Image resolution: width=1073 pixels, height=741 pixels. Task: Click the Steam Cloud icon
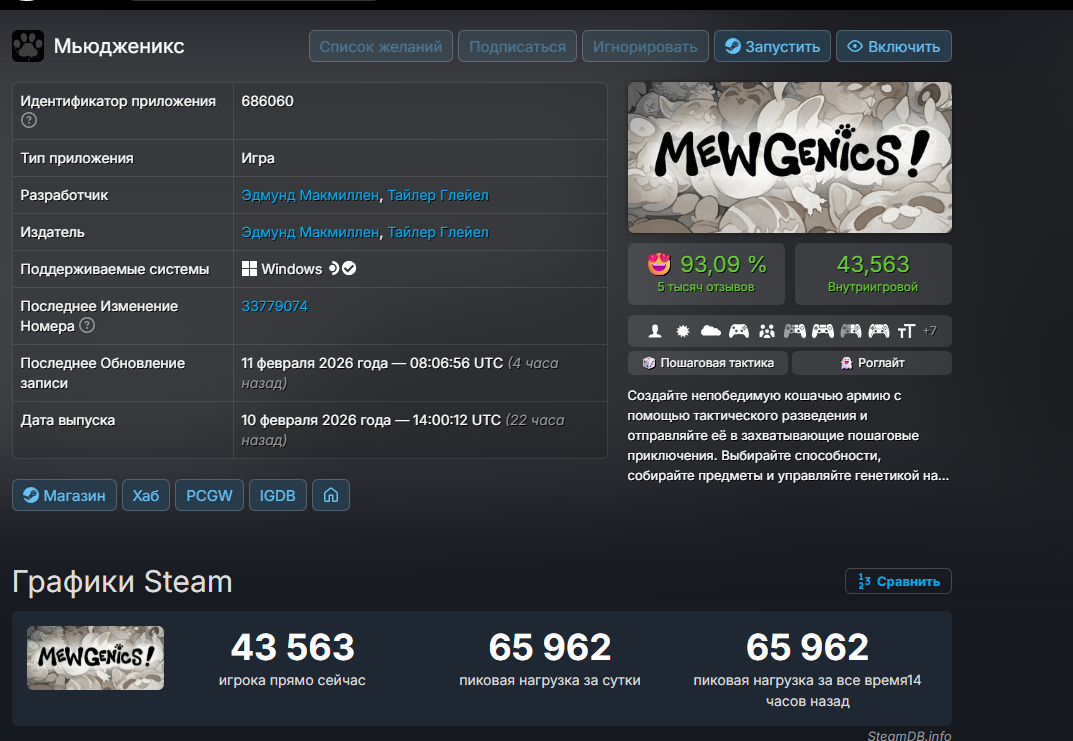[x=711, y=332]
